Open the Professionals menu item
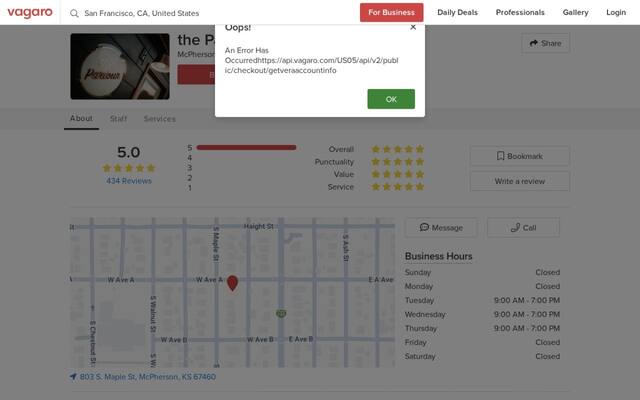Viewport: 640px width, 400px height. (520, 12)
